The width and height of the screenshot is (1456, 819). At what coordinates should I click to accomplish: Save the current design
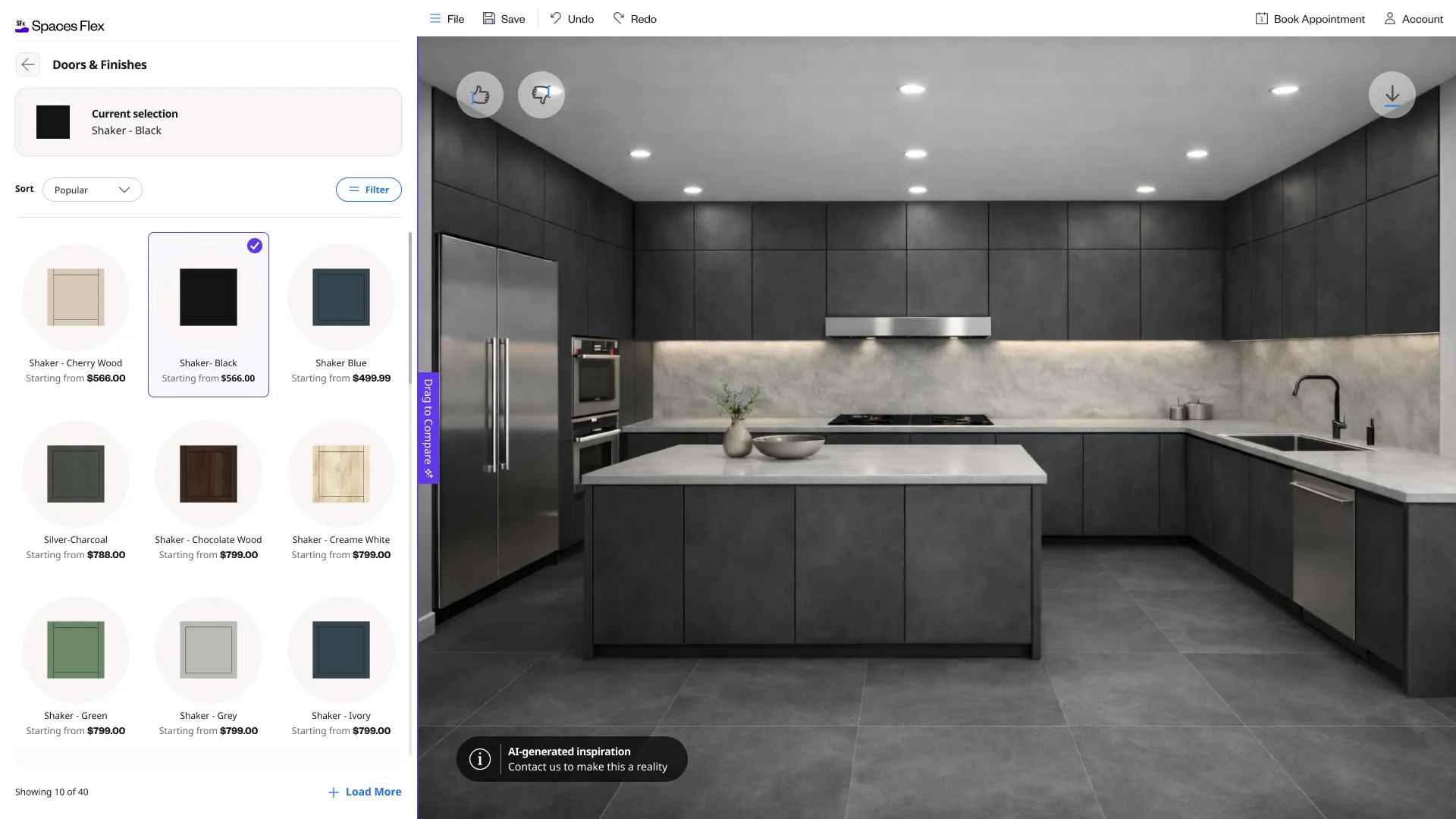(504, 19)
